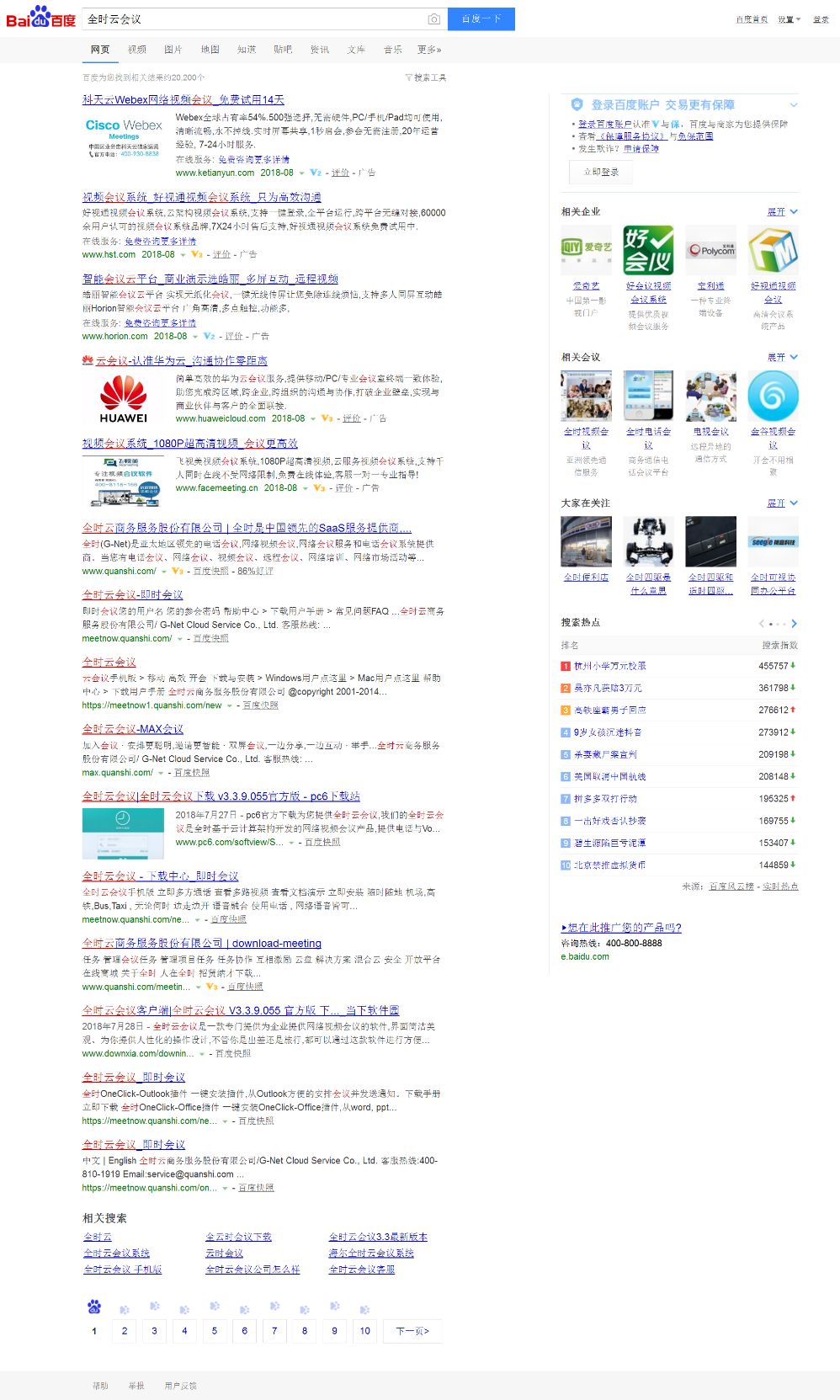Expand the 相关企业 section via 展开
The image size is (840, 1400).
tap(782, 211)
